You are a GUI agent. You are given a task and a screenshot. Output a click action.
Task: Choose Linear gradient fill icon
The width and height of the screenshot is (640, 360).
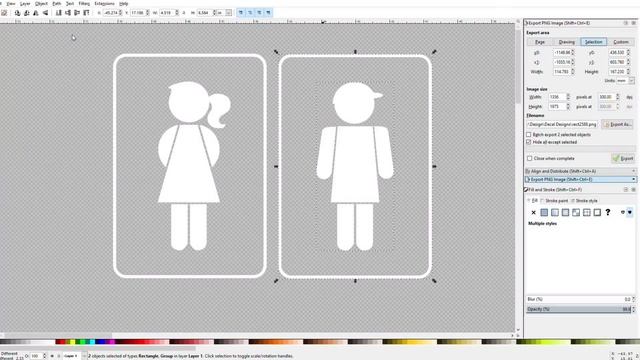click(x=555, y=212)
